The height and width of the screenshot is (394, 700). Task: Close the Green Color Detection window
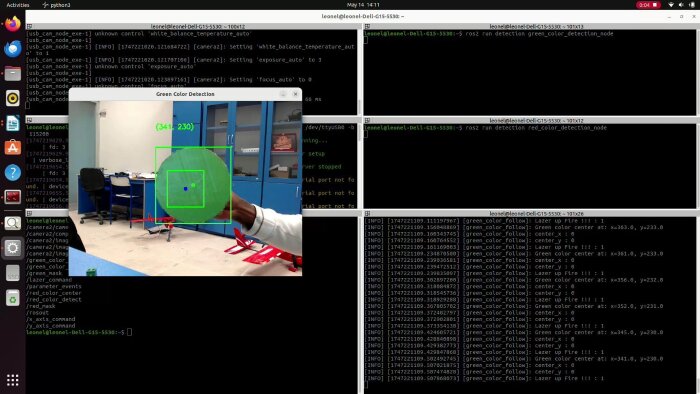point(295,94)
